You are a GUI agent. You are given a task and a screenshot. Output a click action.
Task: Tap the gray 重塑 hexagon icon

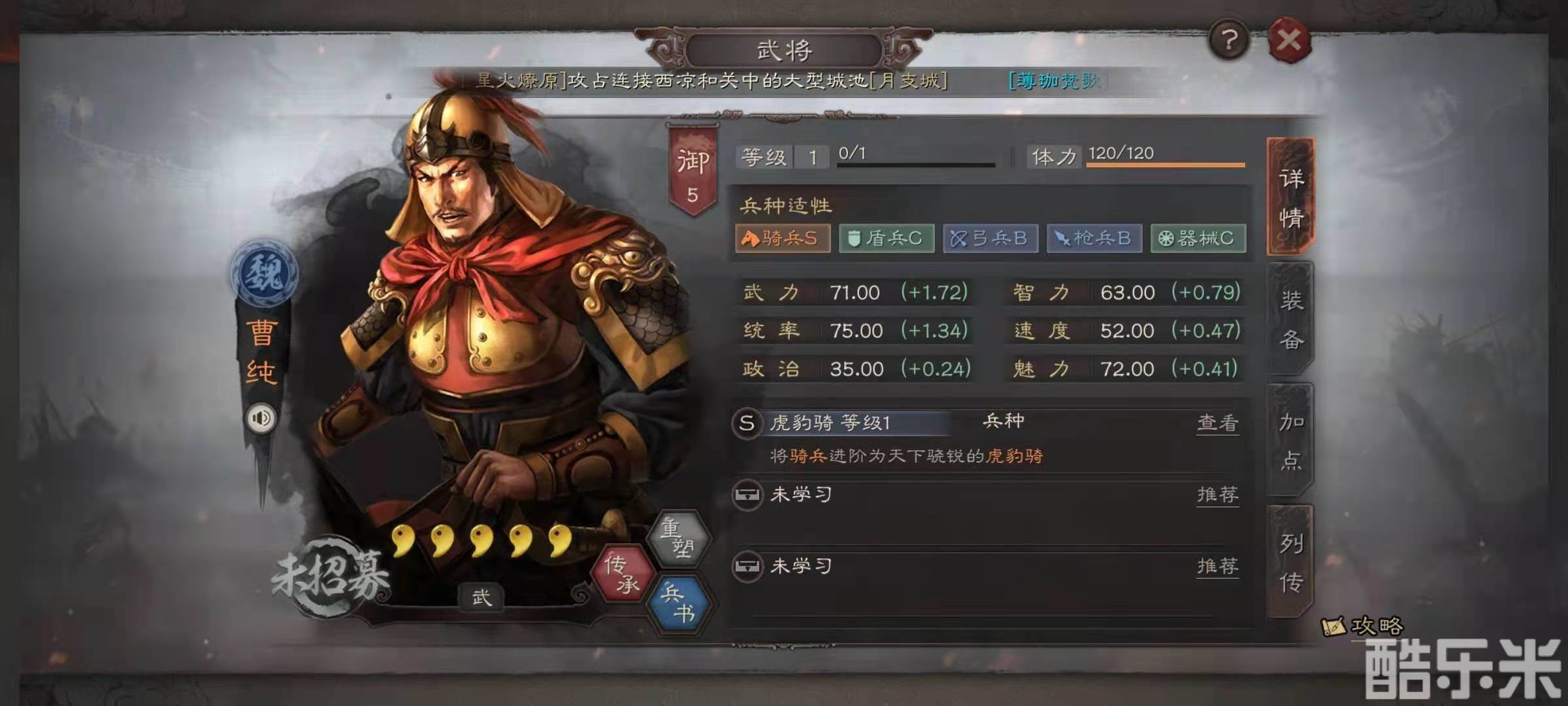(679, 537)
